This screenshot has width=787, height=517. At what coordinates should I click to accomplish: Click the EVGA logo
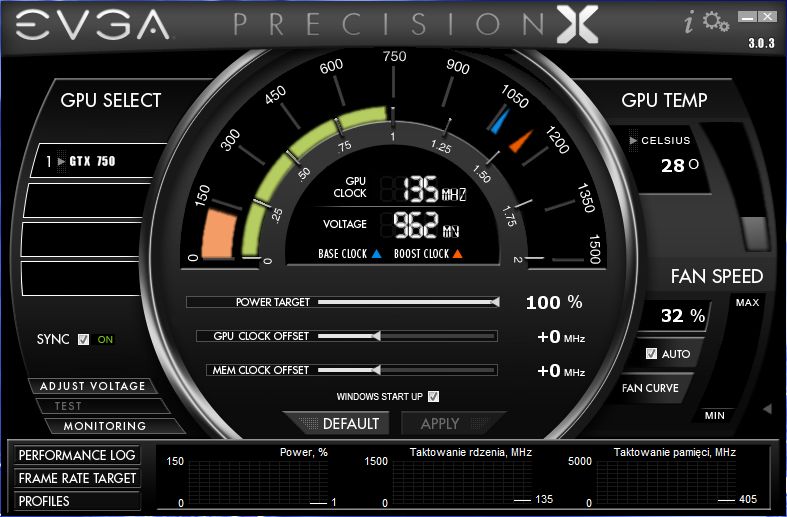[x=92, y=25]
